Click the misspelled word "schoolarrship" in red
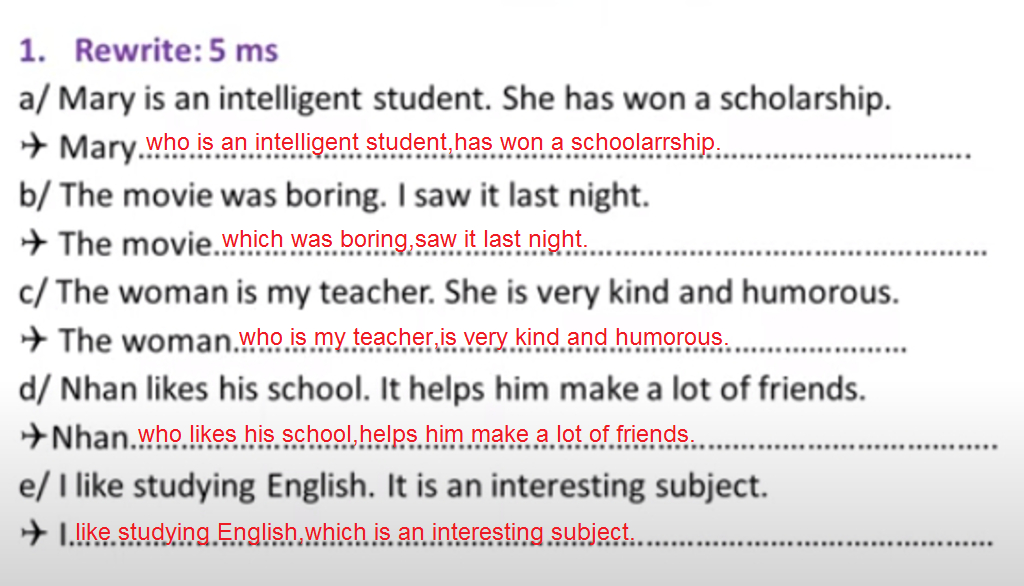 (645, 142)
